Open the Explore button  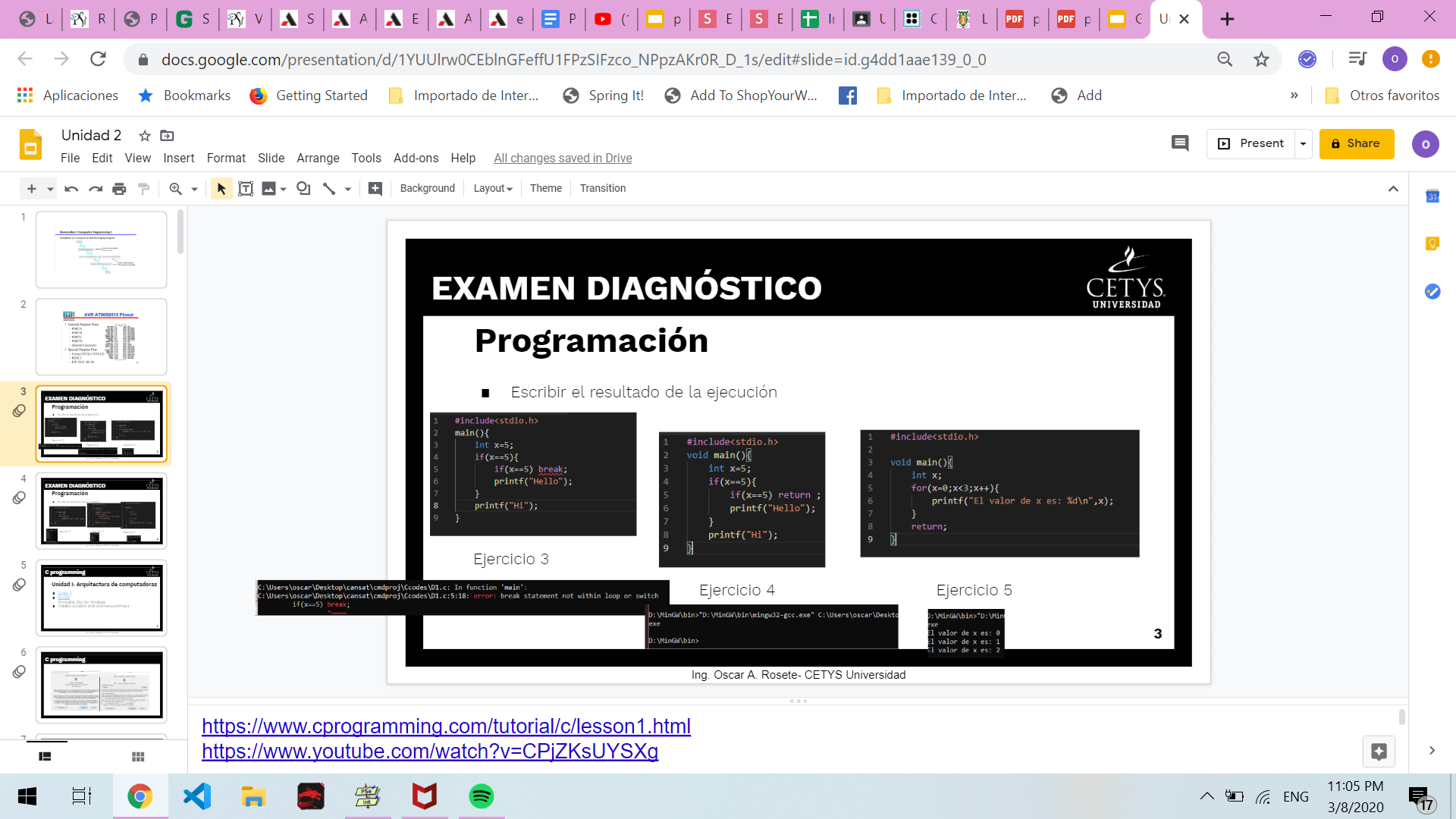click(x=1379, y=752)
